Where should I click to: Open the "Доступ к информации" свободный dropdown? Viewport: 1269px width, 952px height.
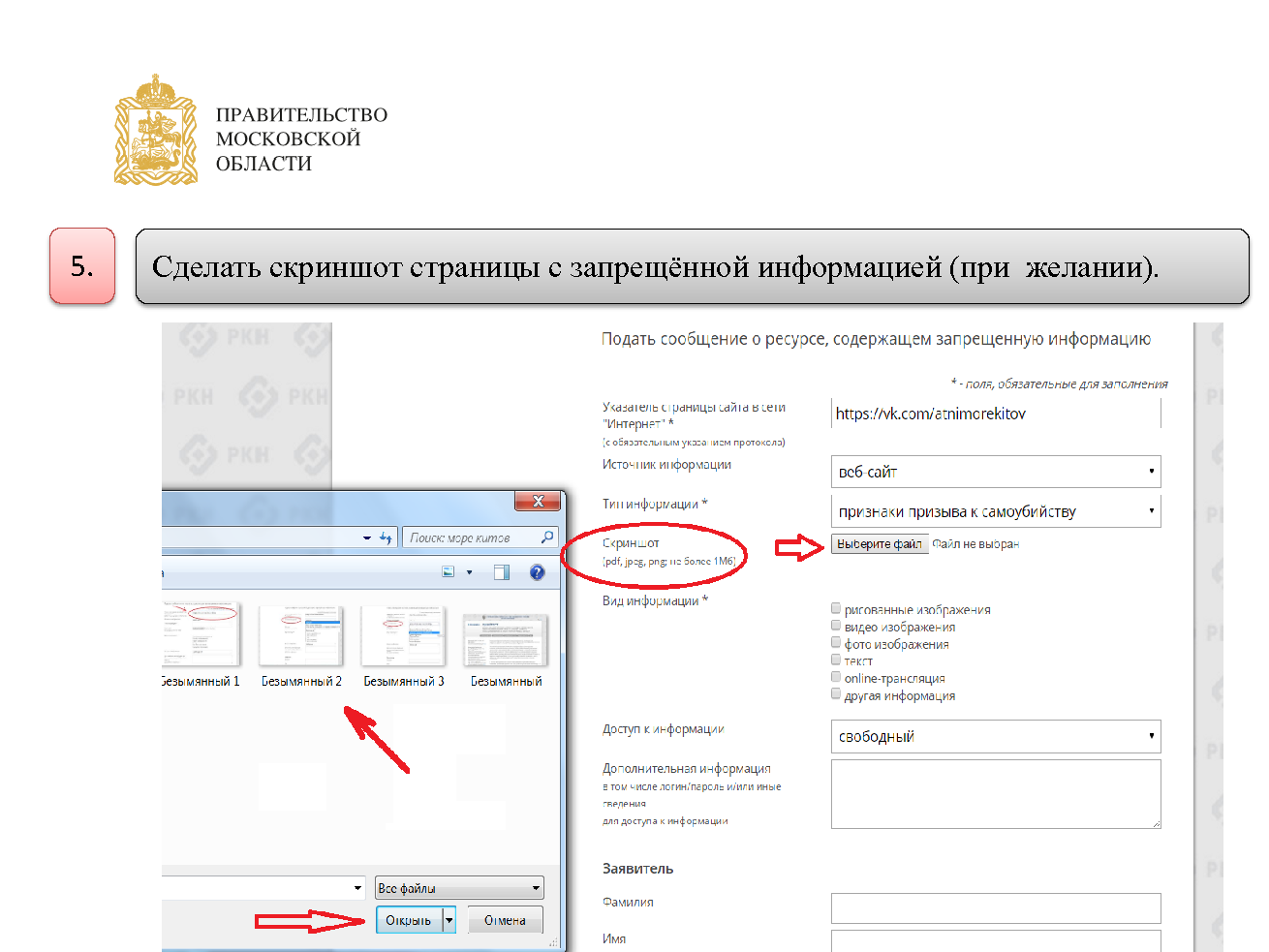[x=996, y=736]
